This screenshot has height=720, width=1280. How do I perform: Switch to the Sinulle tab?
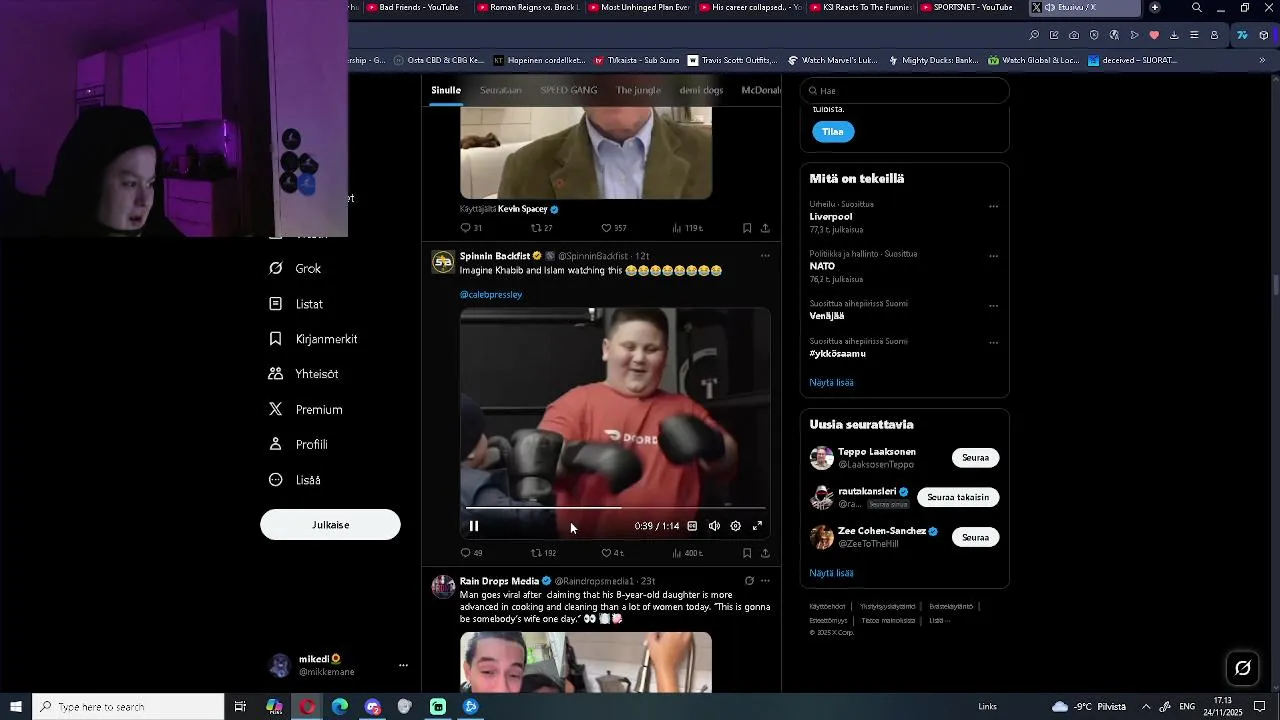(446, 90)
